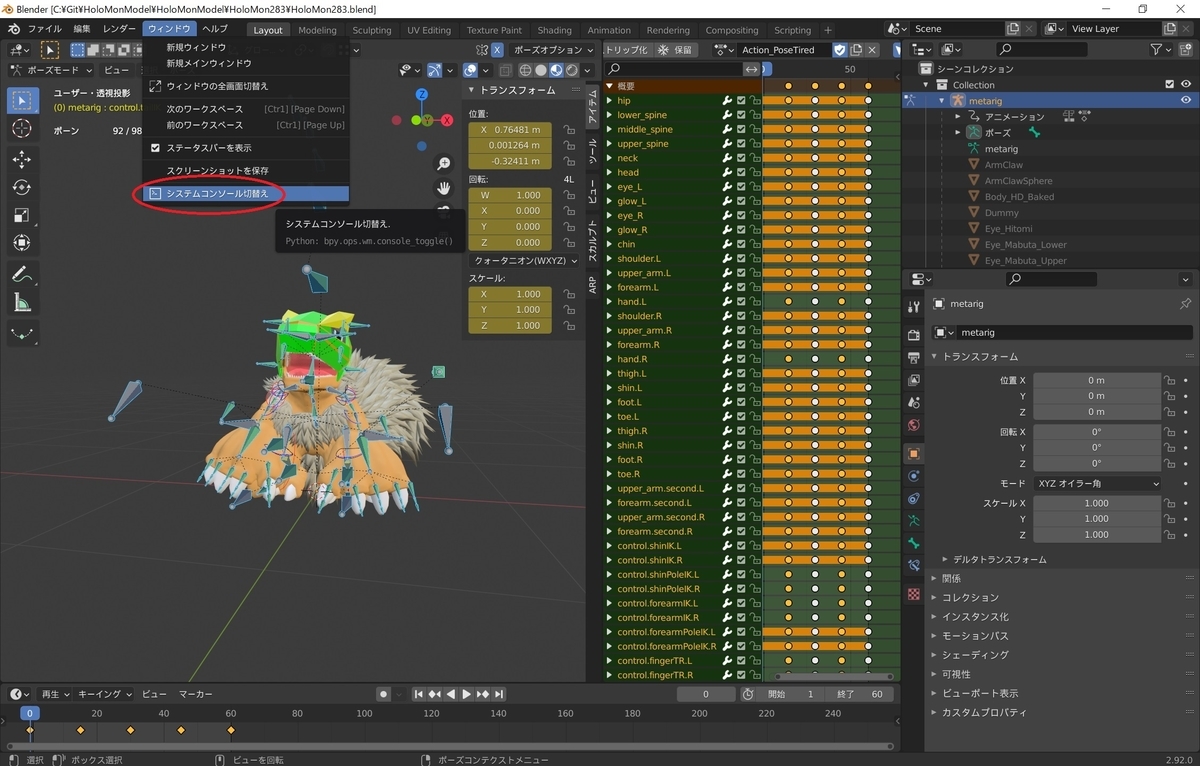
Task: Click the viewport pan hand icon
Action: click(444, 188)
